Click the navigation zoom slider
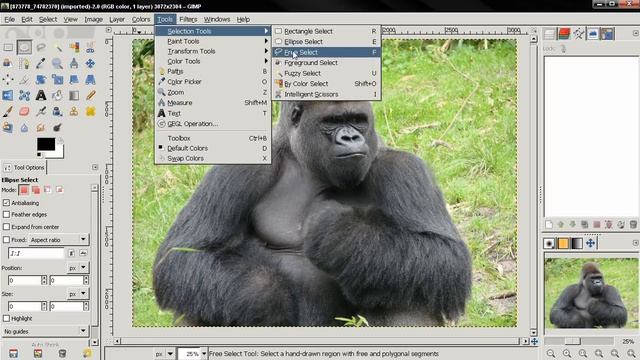 [x=578, y=341]
